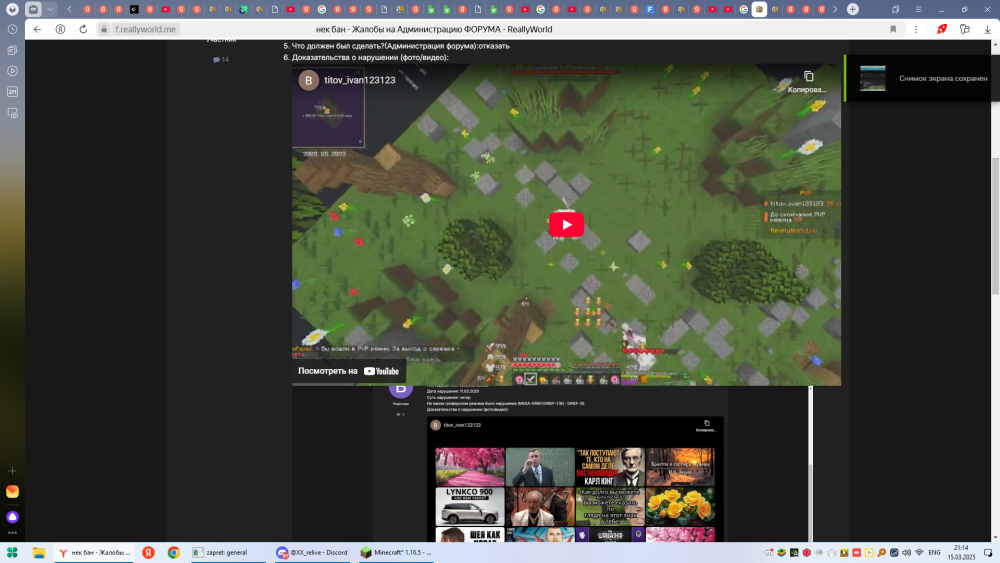The image size is (1000, 563).
Task: Open the sidebar screenshot tool icon
Action: click(12, 113)
